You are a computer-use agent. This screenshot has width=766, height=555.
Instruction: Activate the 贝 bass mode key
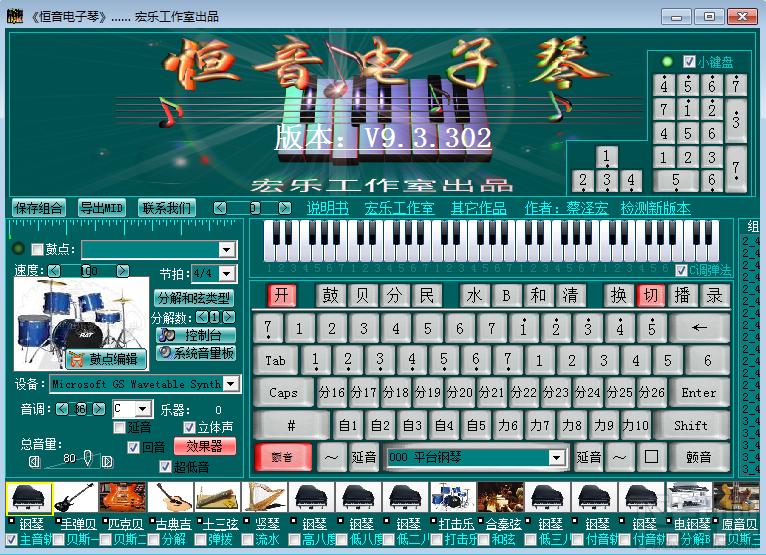(x=362, y=295)
